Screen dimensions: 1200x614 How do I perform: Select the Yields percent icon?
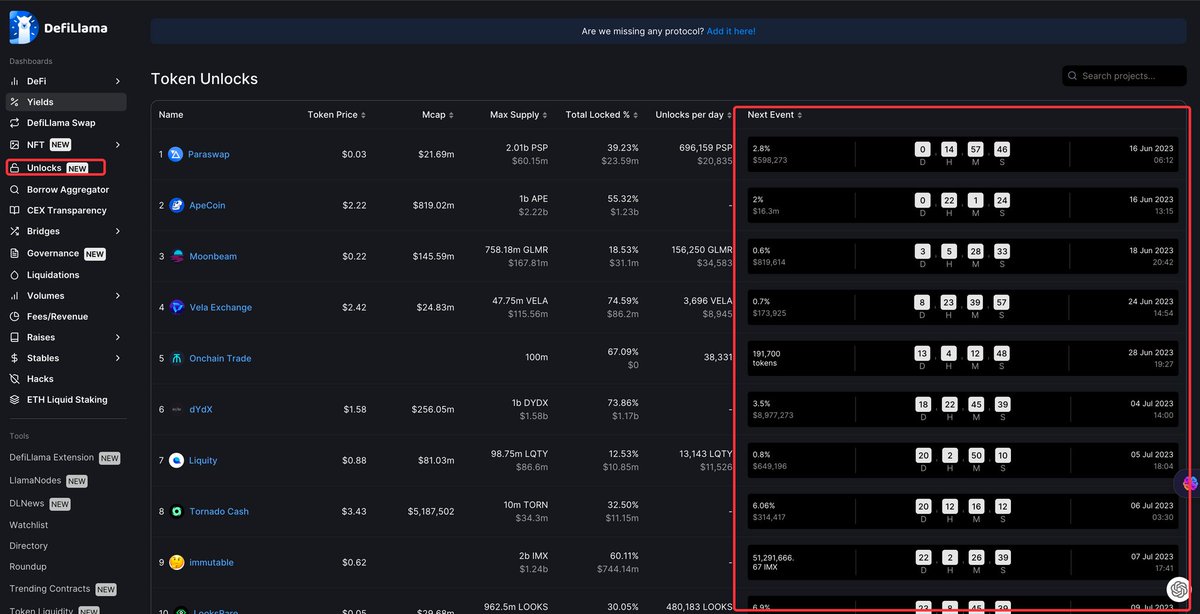point(15,102)
